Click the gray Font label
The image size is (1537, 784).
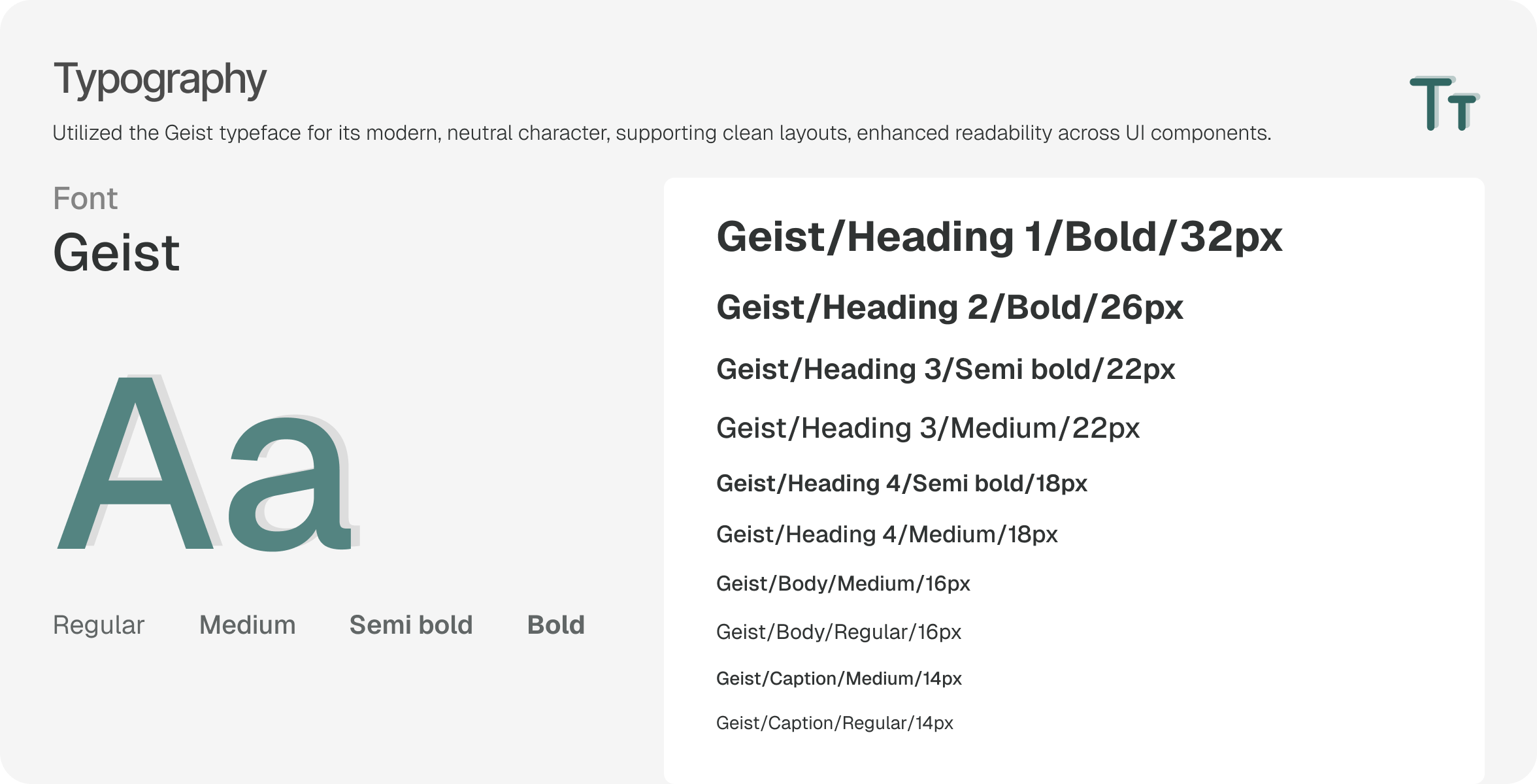[86, 199]
